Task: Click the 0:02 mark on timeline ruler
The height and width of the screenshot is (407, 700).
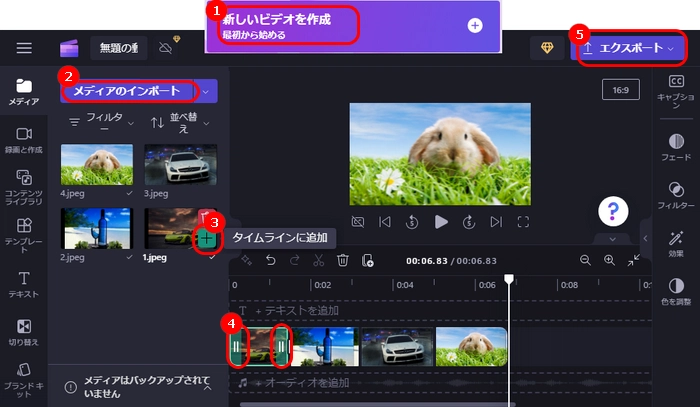Action: point(322,285)
